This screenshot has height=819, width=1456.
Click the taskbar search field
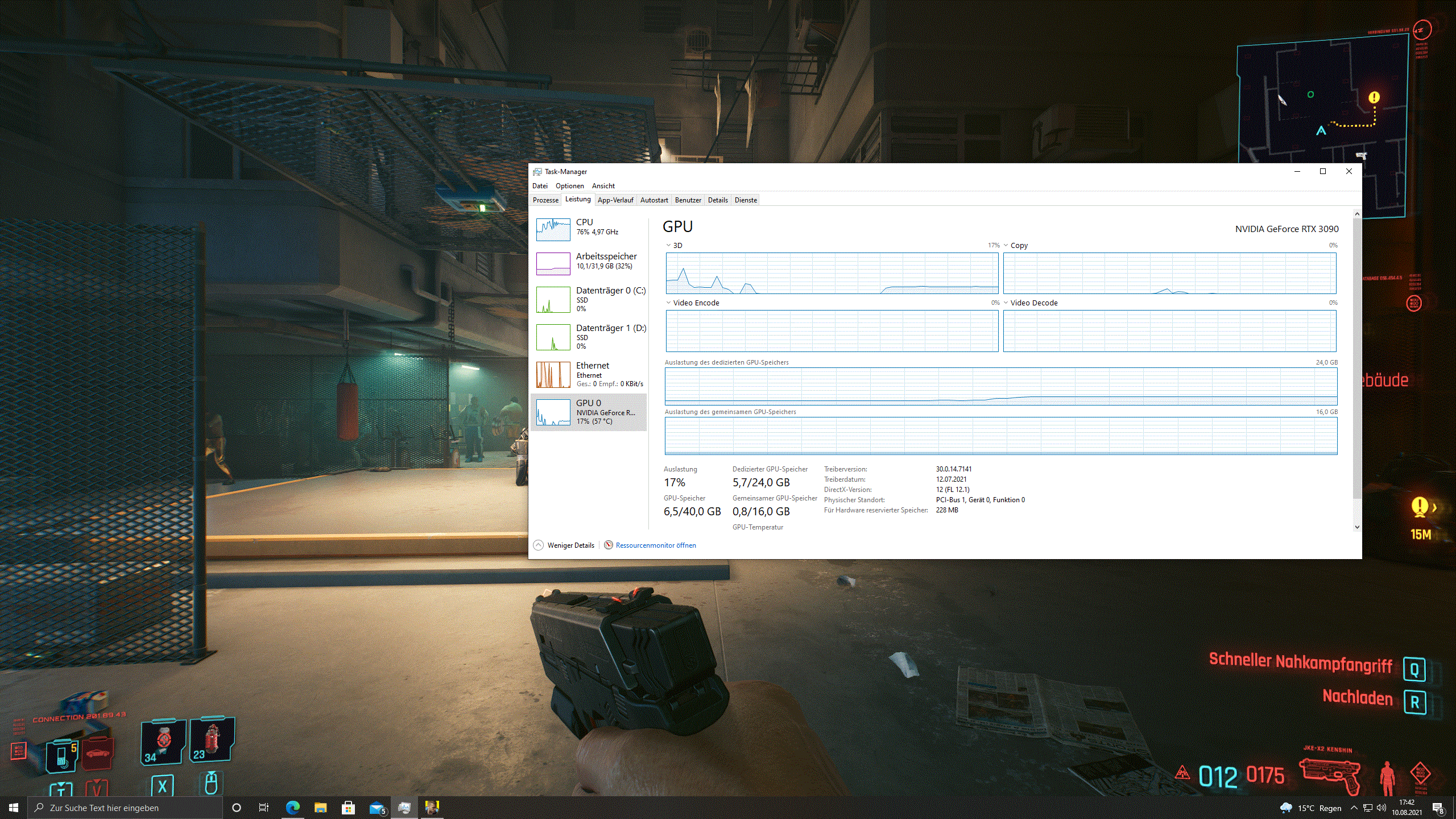(x=125, y=808)
